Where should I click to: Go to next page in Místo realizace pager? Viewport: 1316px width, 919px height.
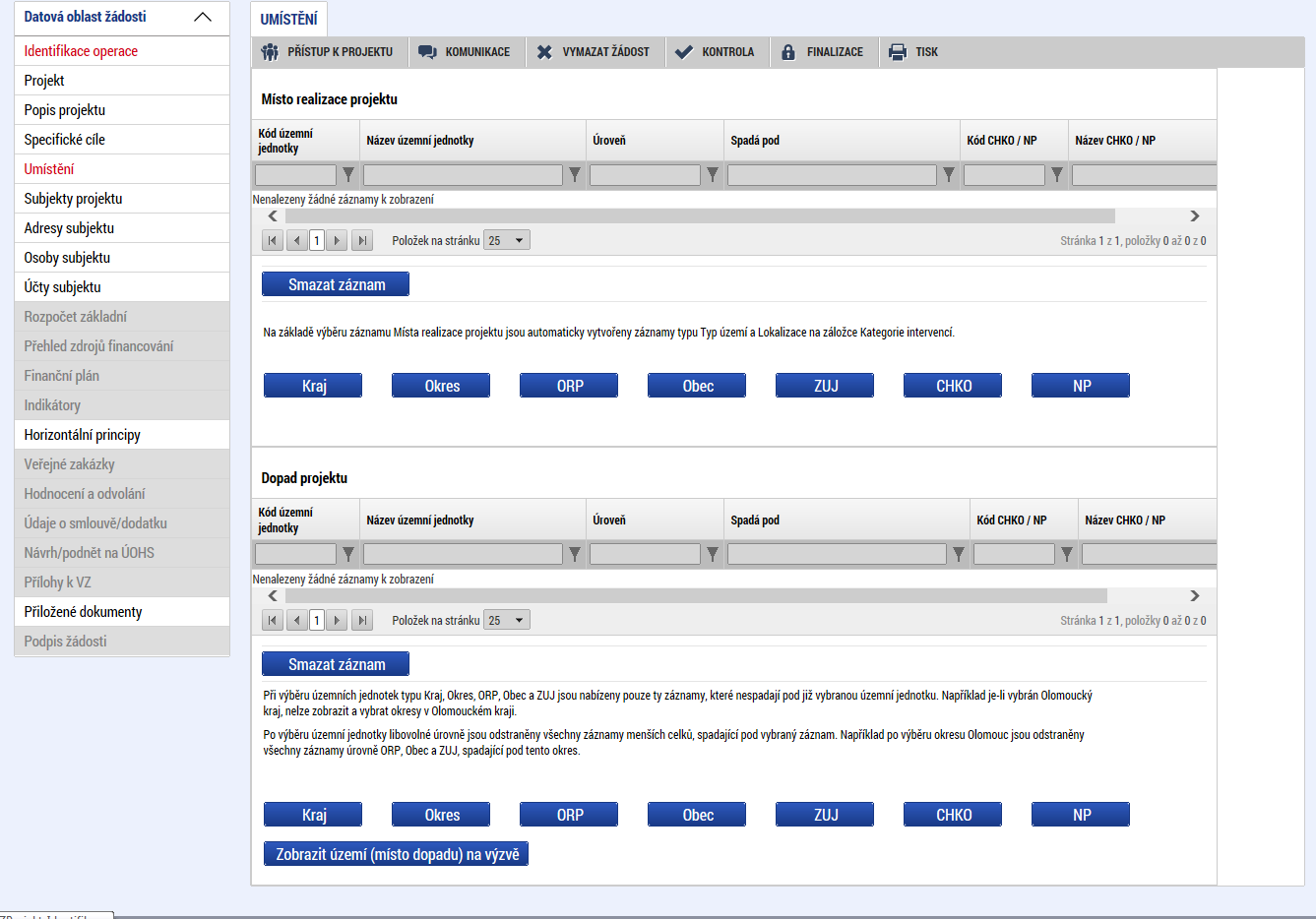pos(338,240)
